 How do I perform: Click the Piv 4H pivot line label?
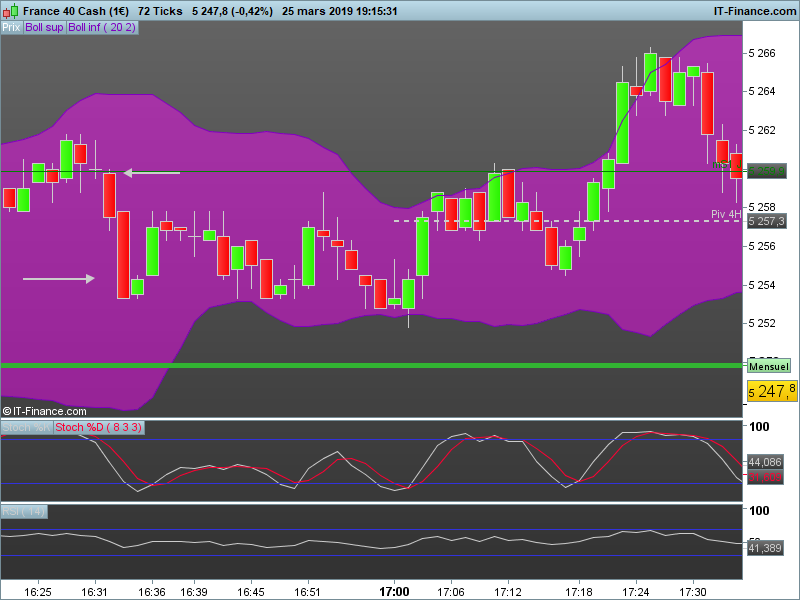click(726, 214)
